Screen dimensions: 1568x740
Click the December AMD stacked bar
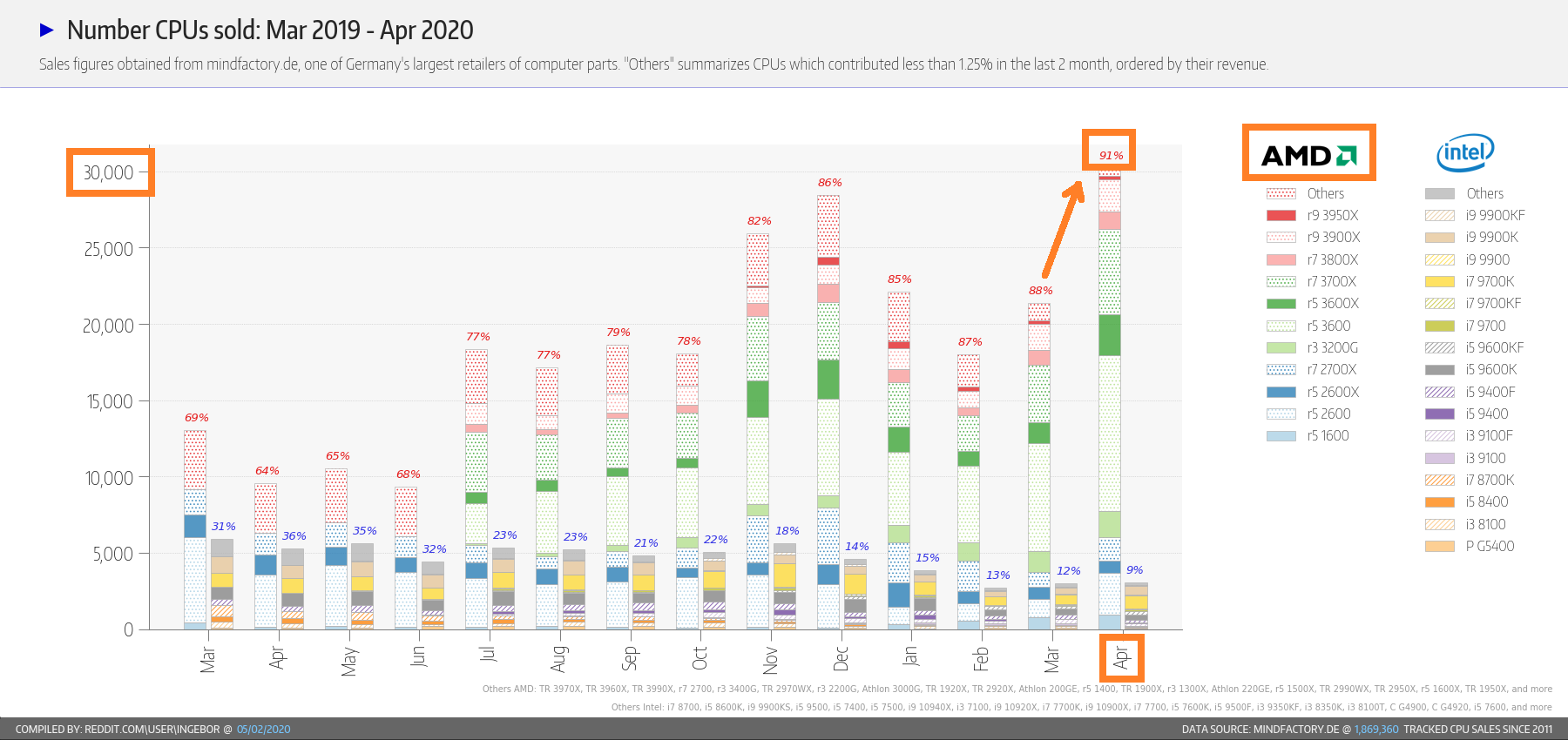(828, 412)
